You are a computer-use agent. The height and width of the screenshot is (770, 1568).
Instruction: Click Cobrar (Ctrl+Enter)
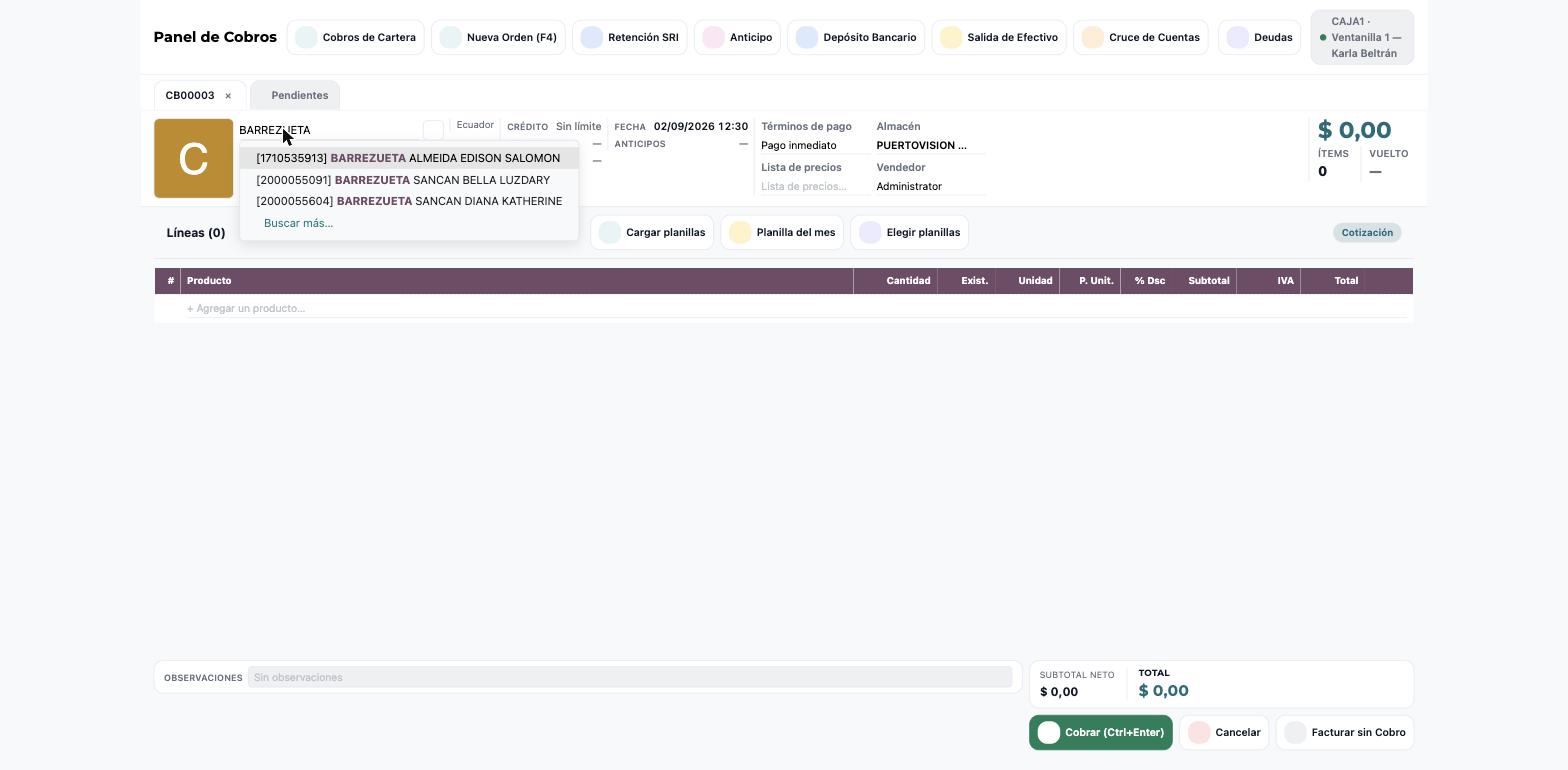1101,732
